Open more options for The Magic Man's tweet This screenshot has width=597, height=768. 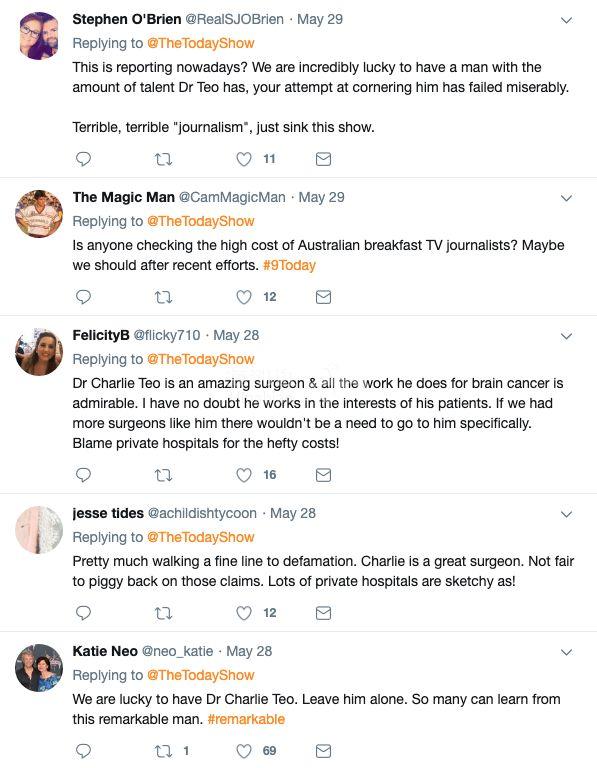(x=567, y=198)
